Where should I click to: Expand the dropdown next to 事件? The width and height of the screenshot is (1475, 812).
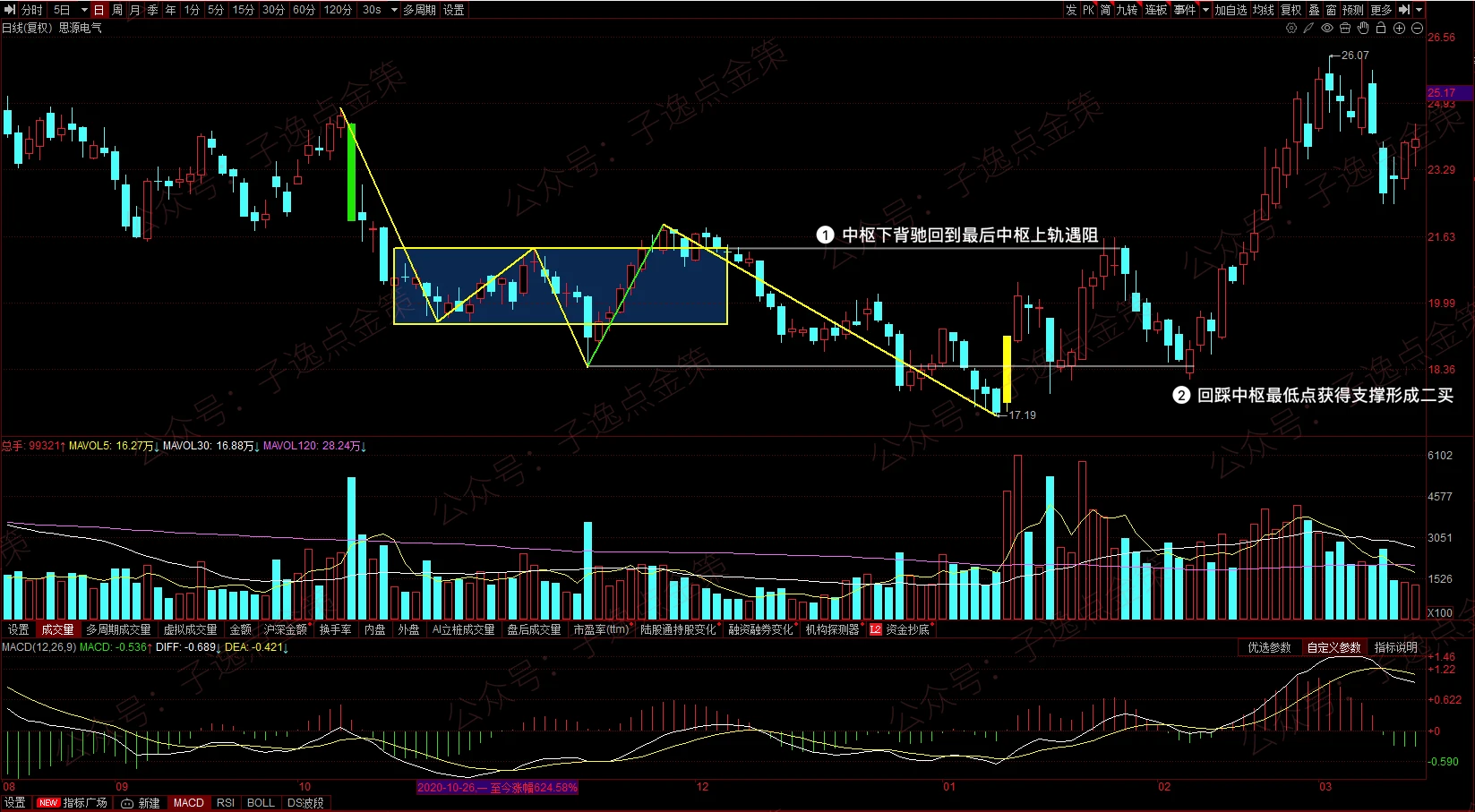pos(1205,10)
